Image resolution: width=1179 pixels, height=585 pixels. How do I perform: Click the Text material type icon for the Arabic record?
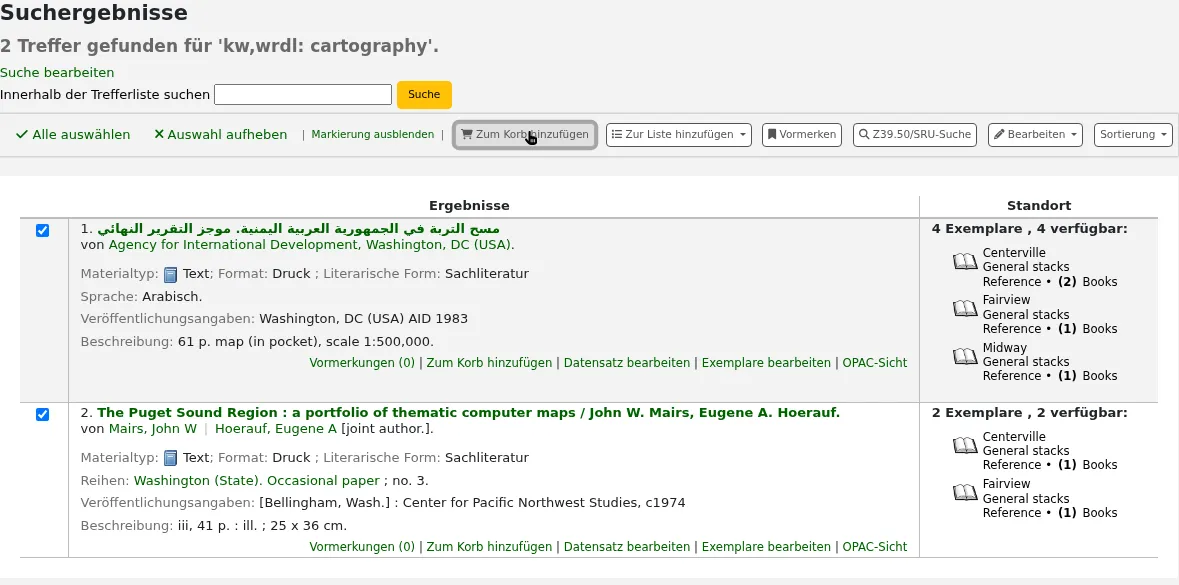coord(171,274)
